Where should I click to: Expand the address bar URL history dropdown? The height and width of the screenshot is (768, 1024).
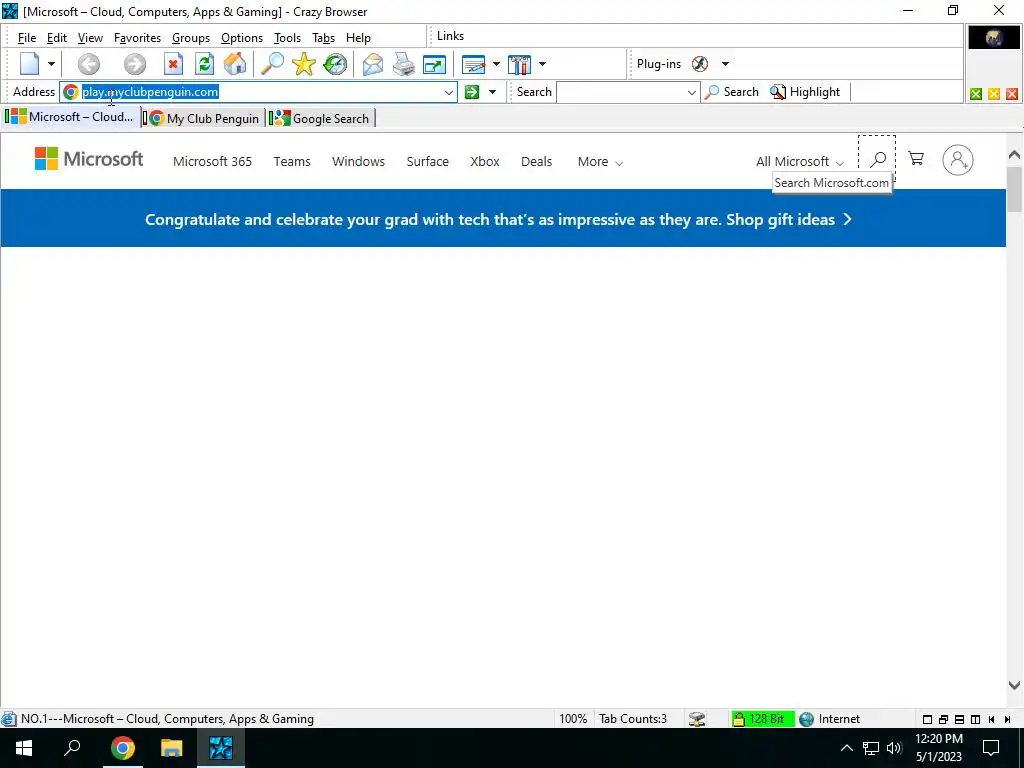(x=449, y=92)
